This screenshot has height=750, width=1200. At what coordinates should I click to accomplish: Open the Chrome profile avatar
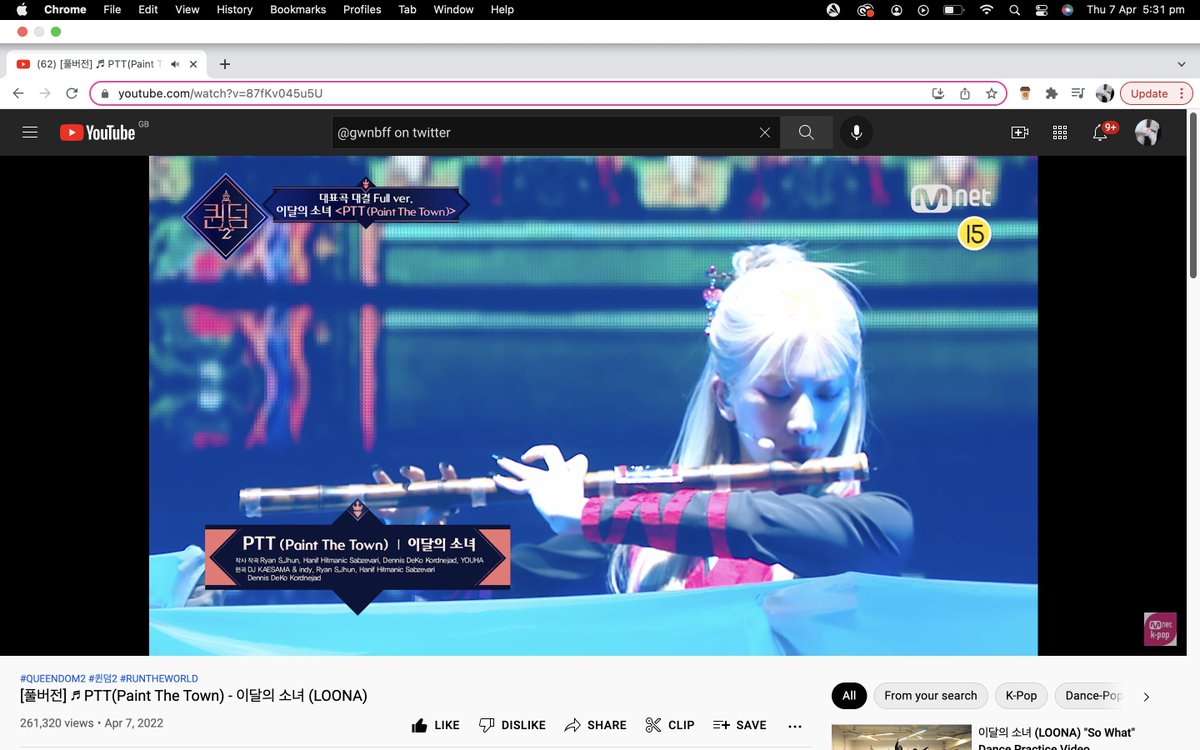(x=1105, y=93)
